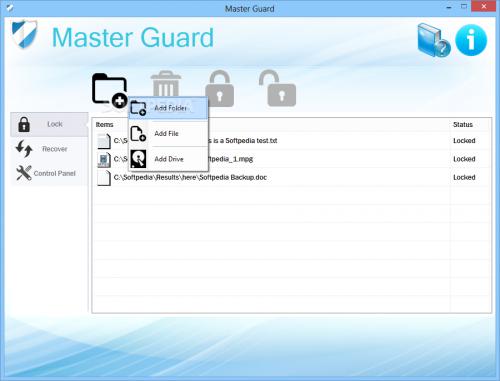Select the Softpedia_1.mpg row

[291, 159]
